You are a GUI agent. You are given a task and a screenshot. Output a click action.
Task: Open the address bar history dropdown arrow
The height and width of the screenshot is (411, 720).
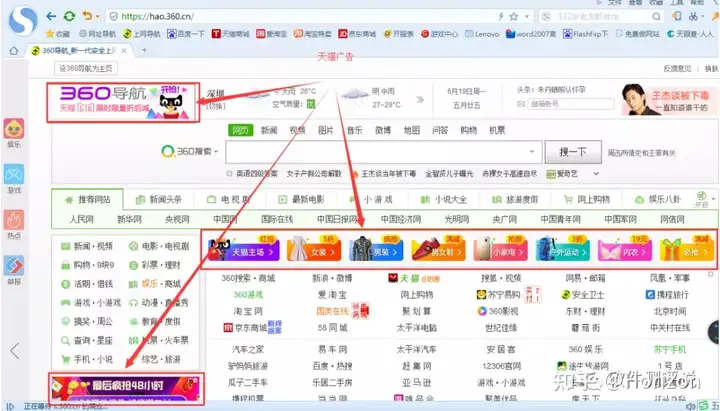[x=526, y=17]
